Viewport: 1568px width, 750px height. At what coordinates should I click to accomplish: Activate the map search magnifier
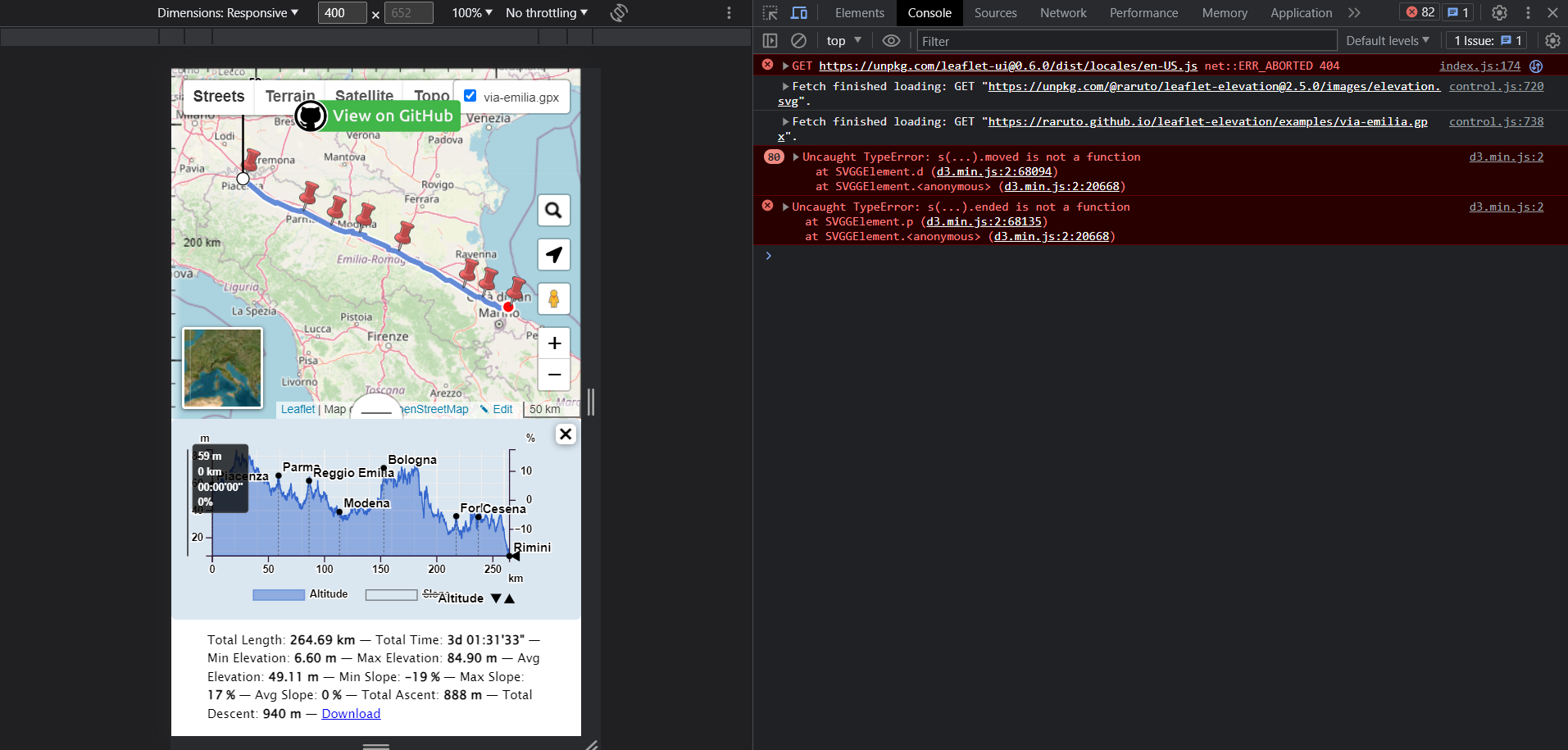point(554,210)
